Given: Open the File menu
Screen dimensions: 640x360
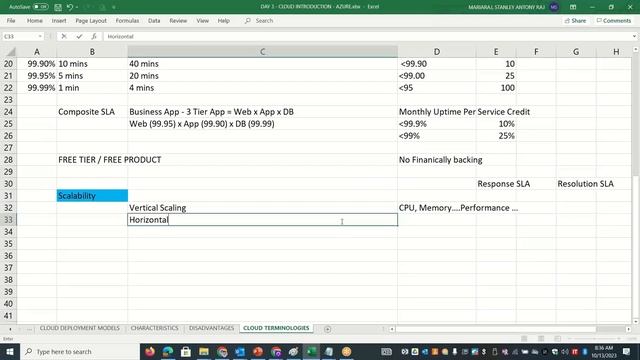Looking at the screenshot, I should pos(11,20).
